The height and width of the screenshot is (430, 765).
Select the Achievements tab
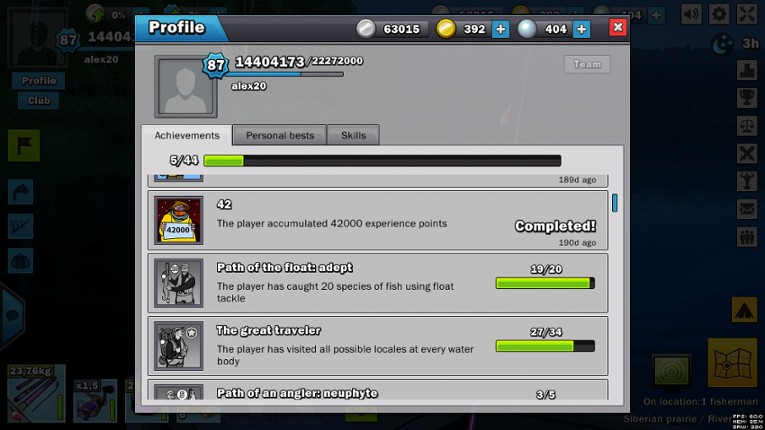187,135
